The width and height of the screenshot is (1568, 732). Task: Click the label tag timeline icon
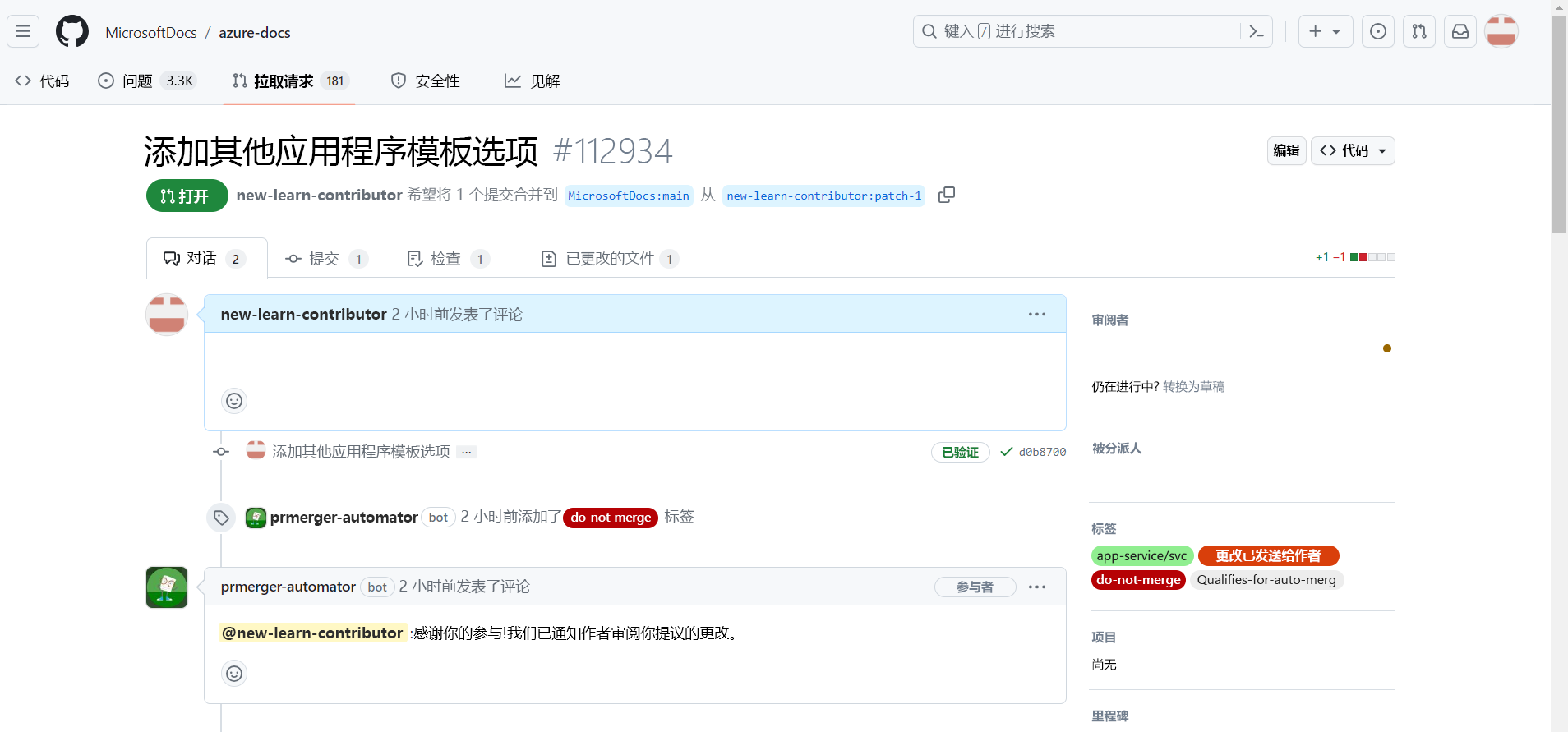pos(221,518)
